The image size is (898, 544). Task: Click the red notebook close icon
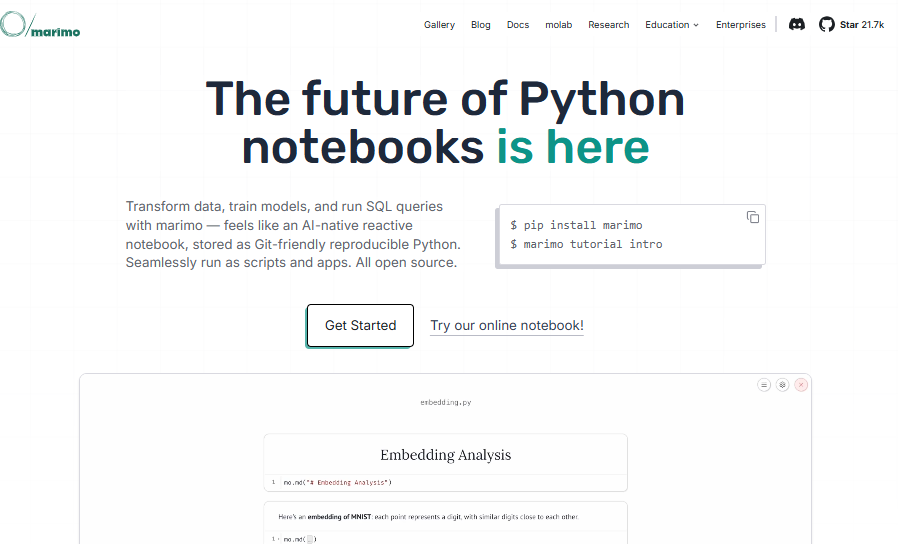pos(801,385)
